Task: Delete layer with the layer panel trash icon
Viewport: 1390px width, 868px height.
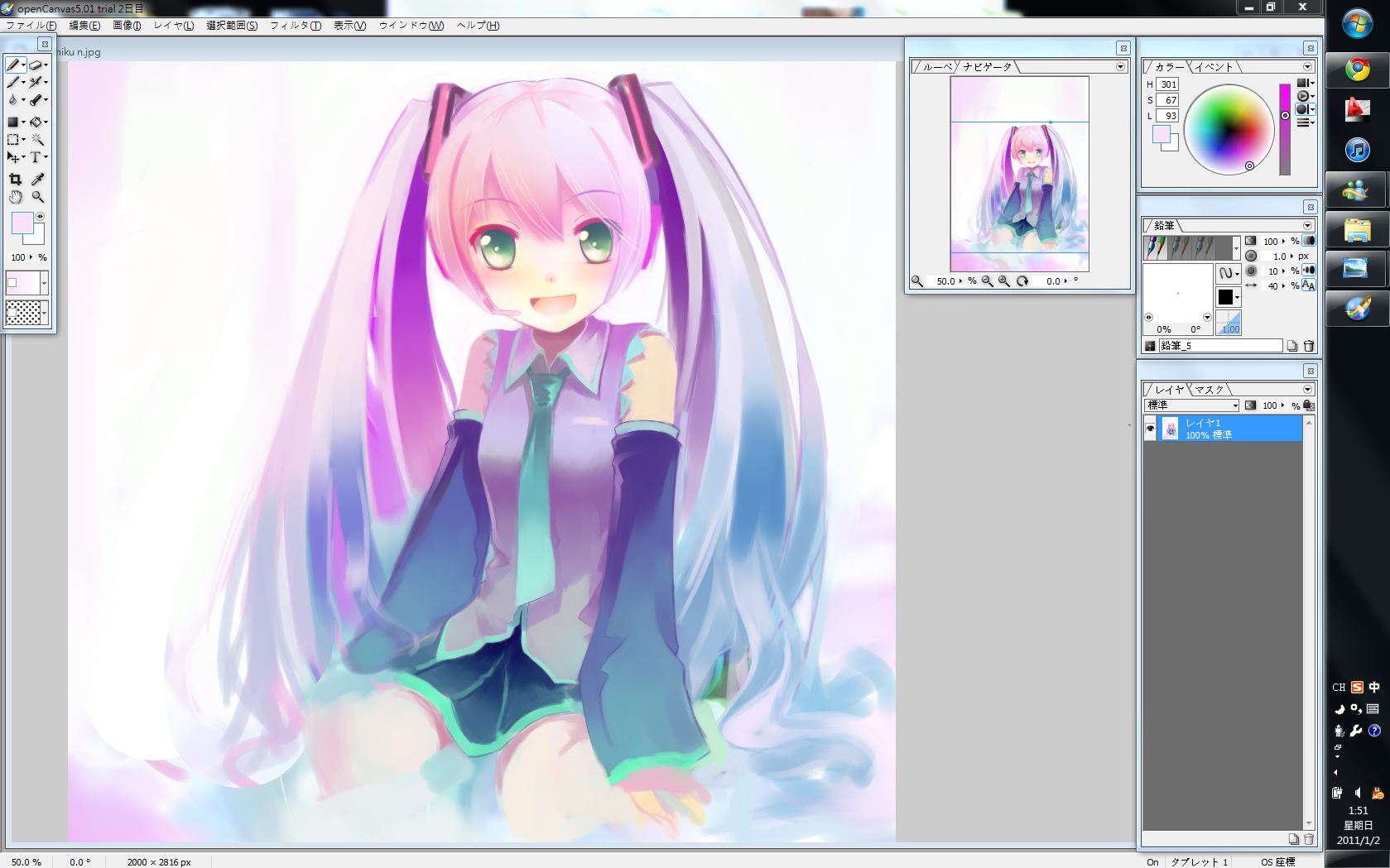Action: tap(1308, 839)
